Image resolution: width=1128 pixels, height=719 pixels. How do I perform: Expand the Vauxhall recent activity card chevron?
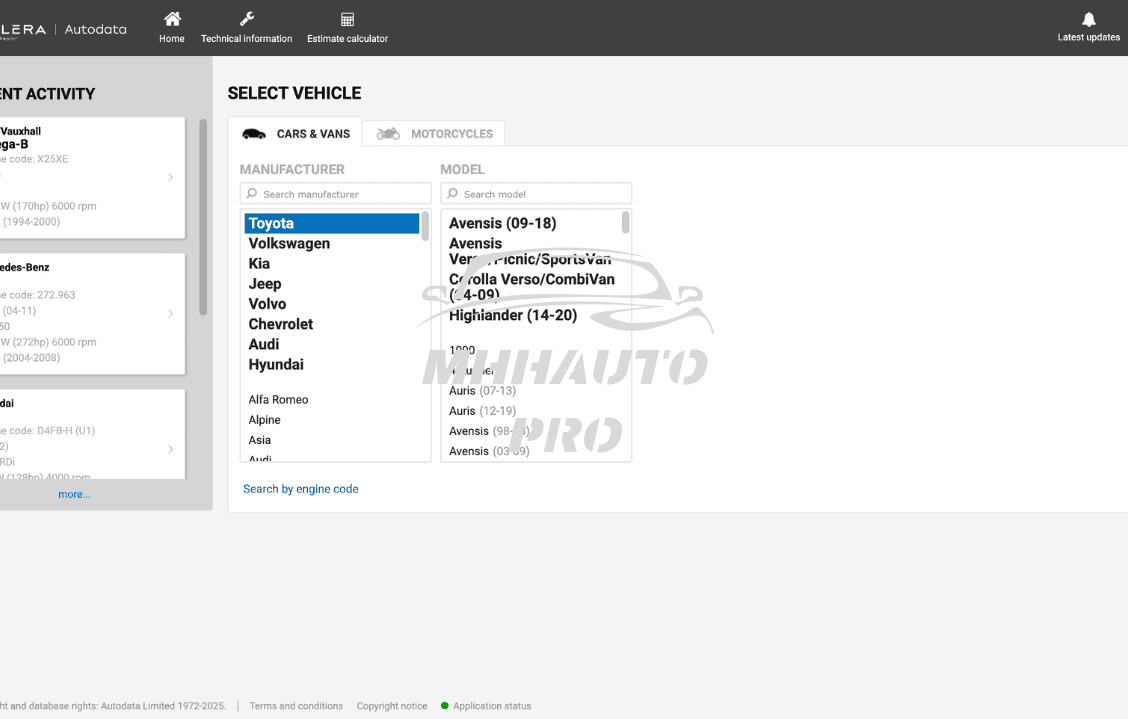(171, 178)
